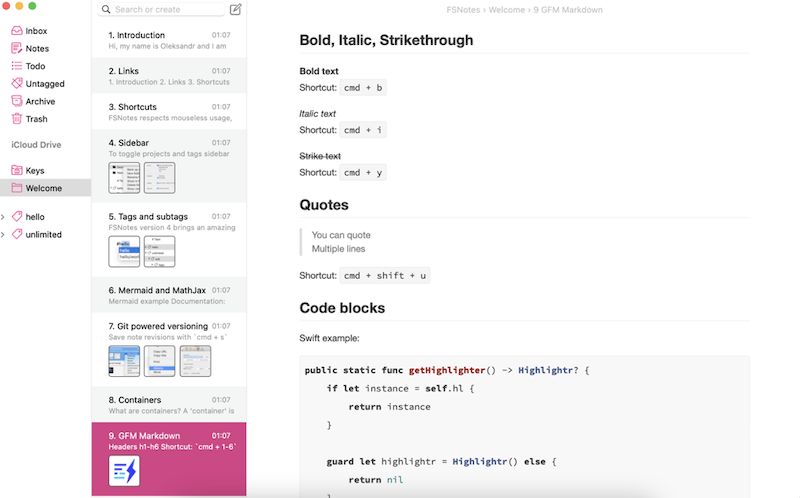The image size is (800, 498).
Task: Click the cmd + i shortcut code
Action: (363, 130)
